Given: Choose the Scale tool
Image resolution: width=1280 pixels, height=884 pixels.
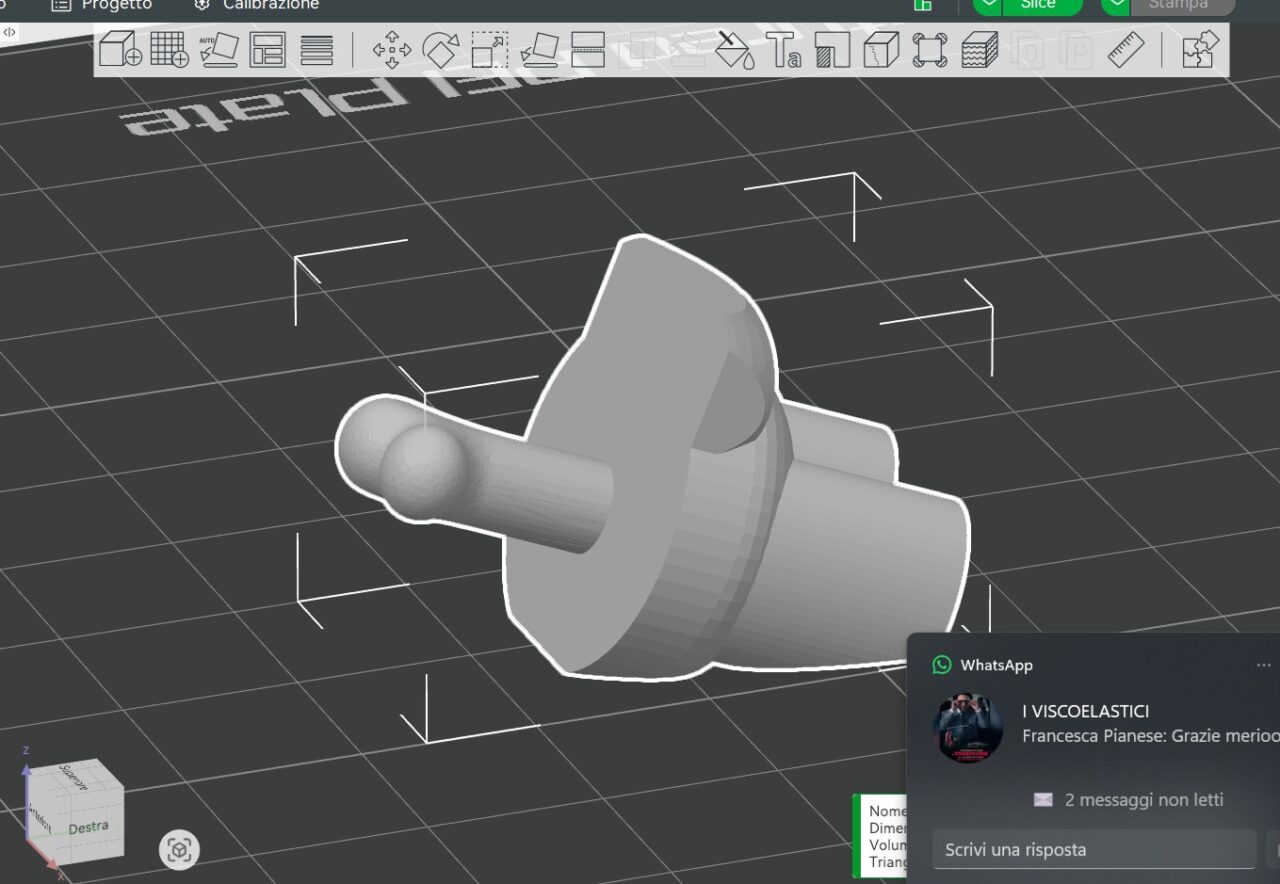Looking at the screenshot, I should 490,49.
